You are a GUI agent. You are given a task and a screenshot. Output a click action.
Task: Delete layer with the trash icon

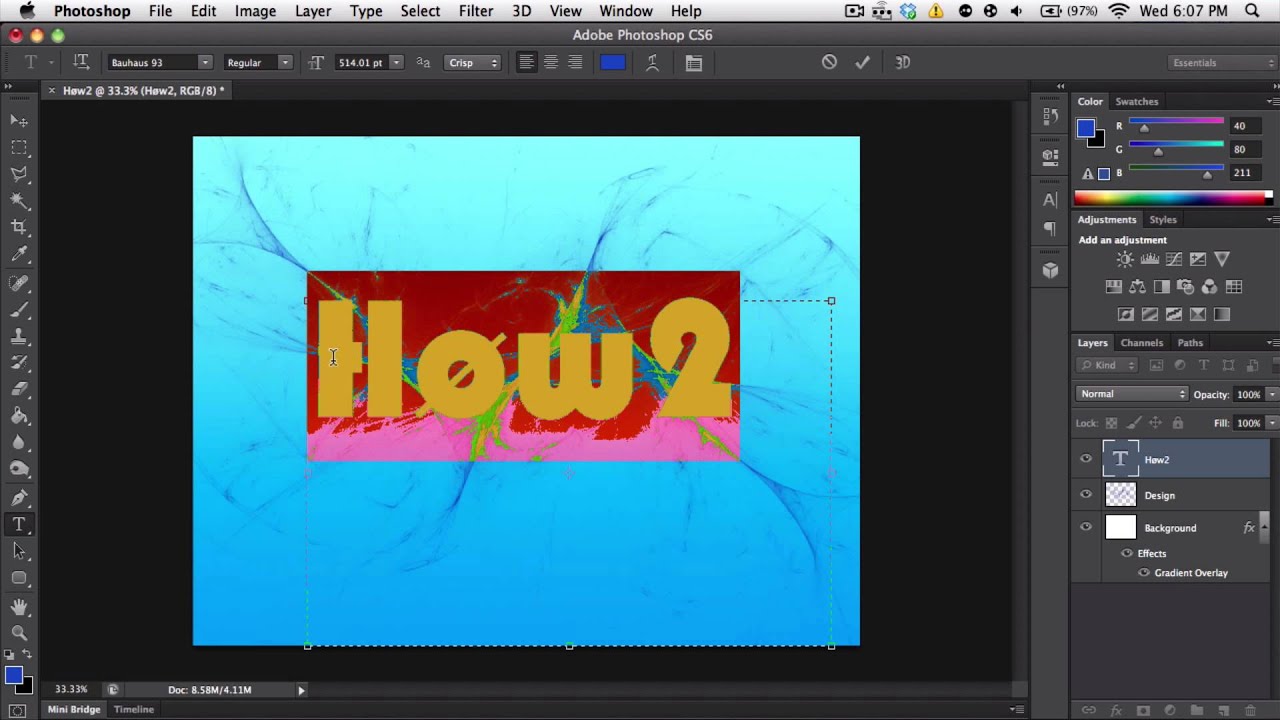coord(1250,710)
